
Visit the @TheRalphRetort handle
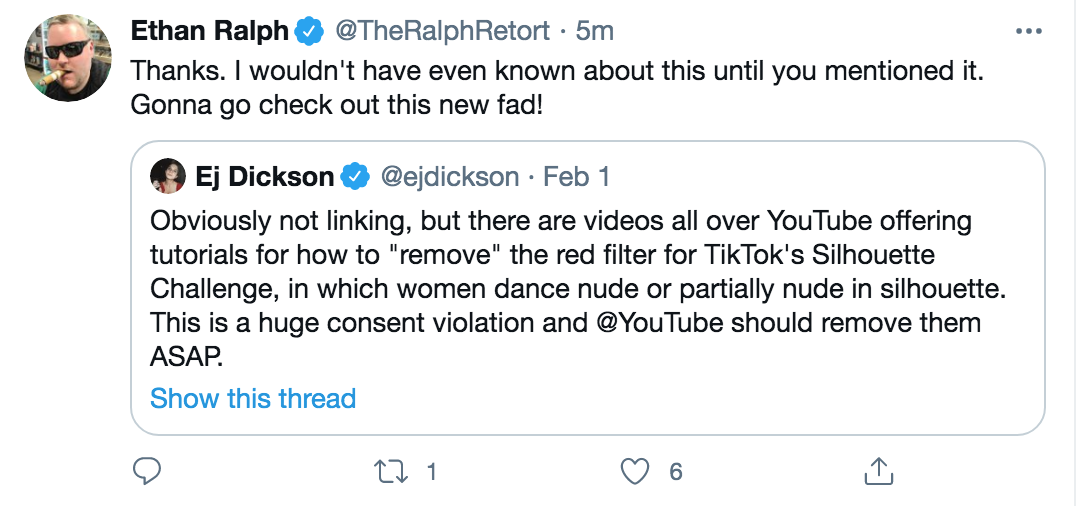442,31
